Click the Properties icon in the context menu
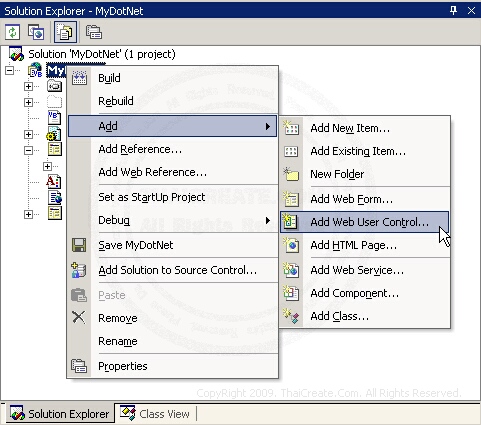 79,366
